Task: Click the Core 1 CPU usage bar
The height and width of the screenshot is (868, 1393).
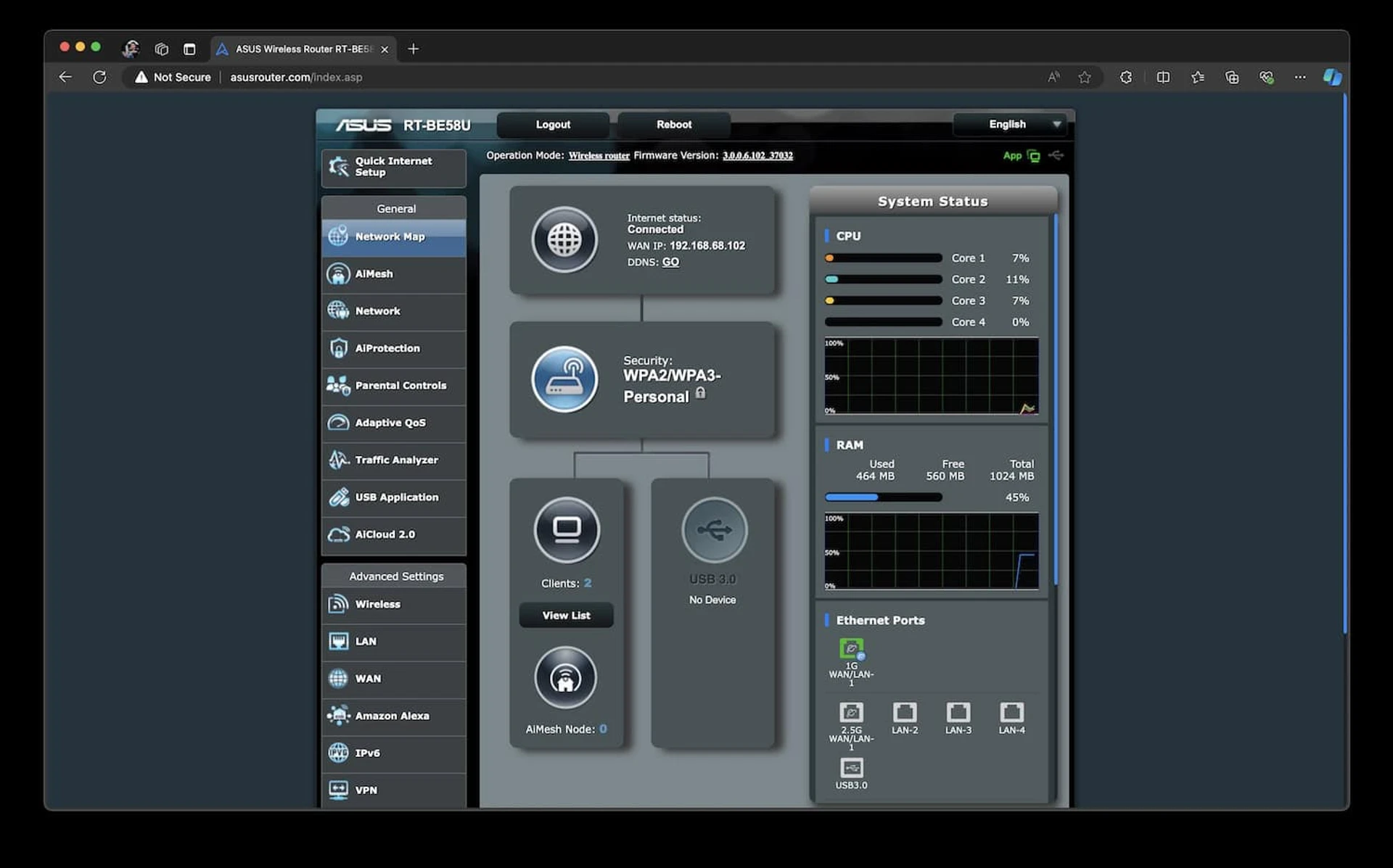Action: (883, 258)
